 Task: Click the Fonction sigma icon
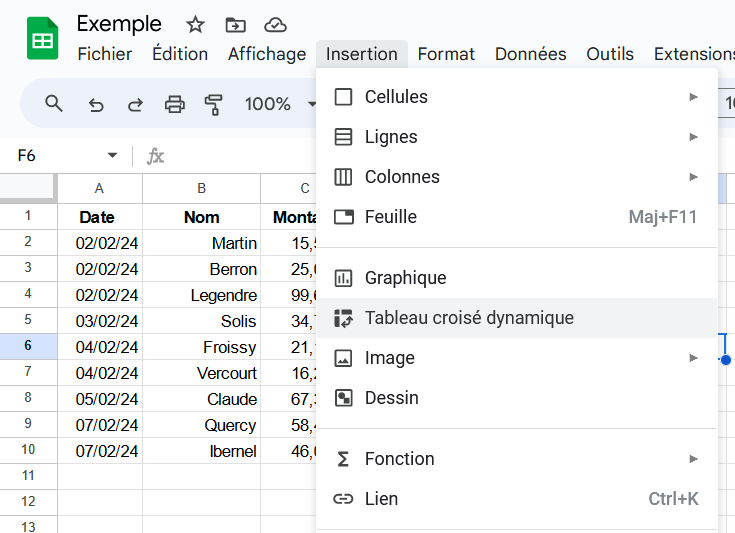(343, 459)
